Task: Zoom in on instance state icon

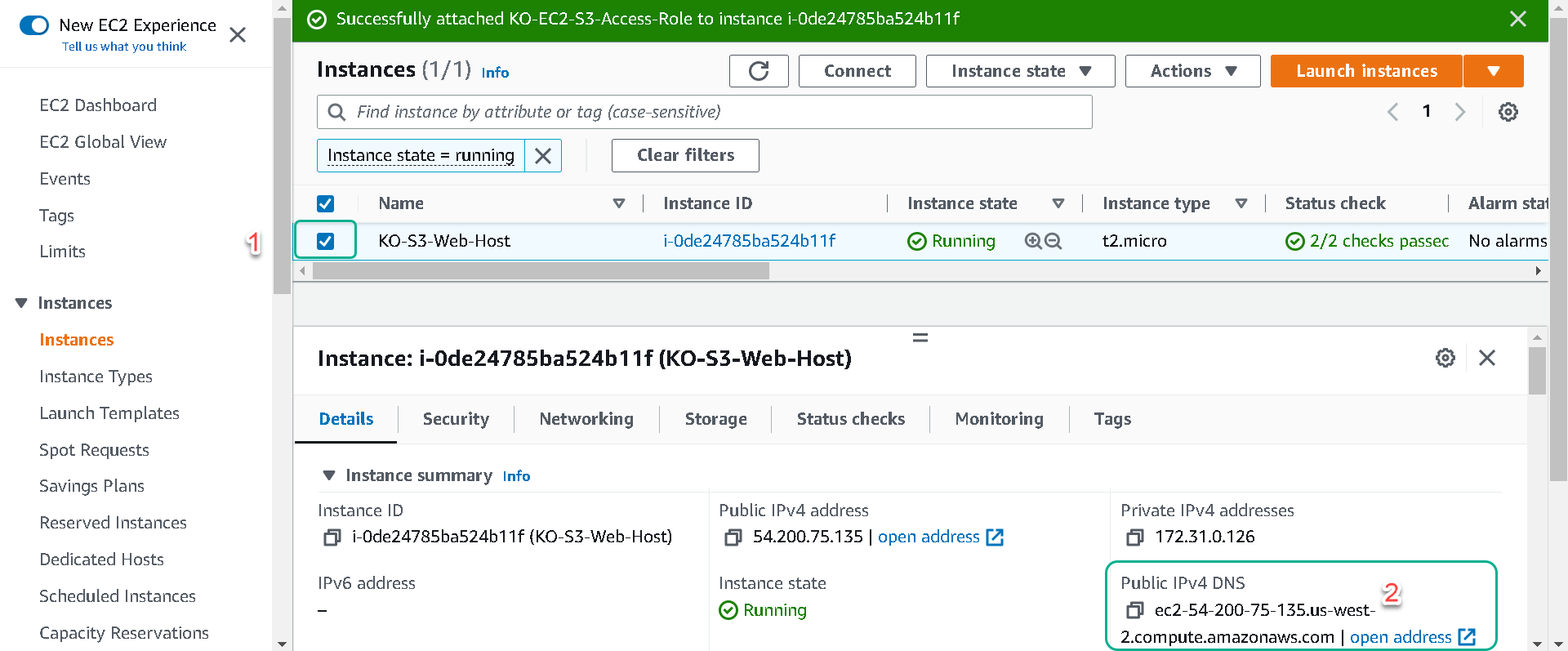Action: point(1033,241)
